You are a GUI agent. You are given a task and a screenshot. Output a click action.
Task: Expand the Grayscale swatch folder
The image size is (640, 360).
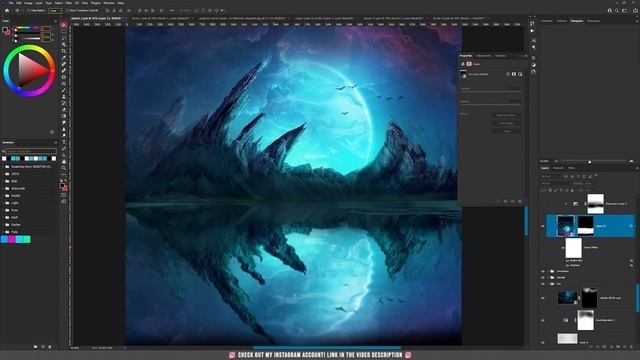point(3,189)
